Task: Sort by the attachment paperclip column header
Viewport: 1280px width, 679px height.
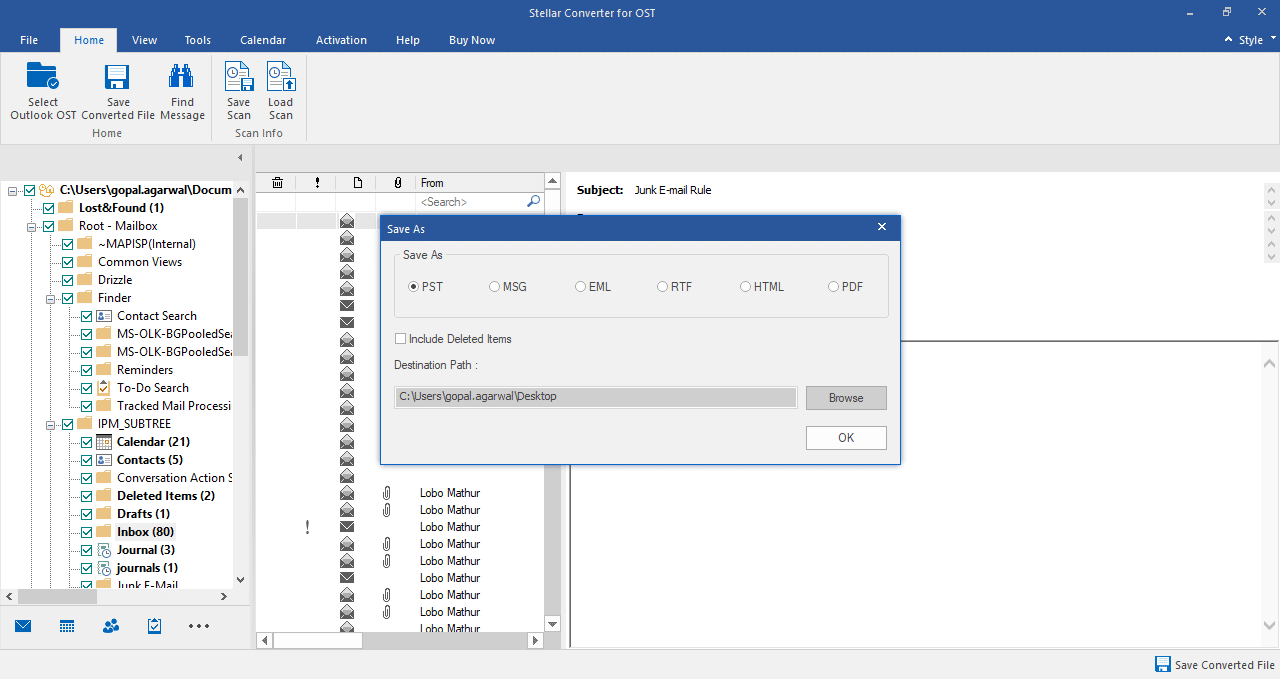Action: point(397,183)
